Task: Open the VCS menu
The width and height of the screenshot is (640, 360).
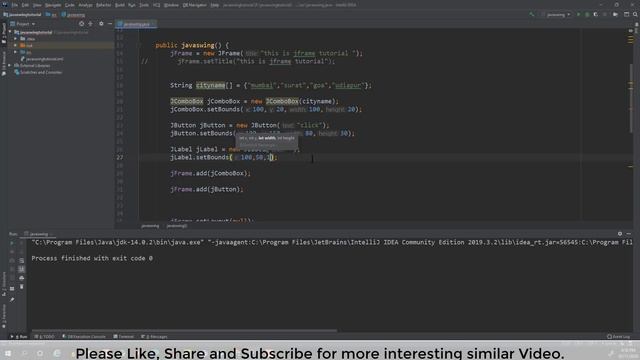Action: (x=157, y=5)
